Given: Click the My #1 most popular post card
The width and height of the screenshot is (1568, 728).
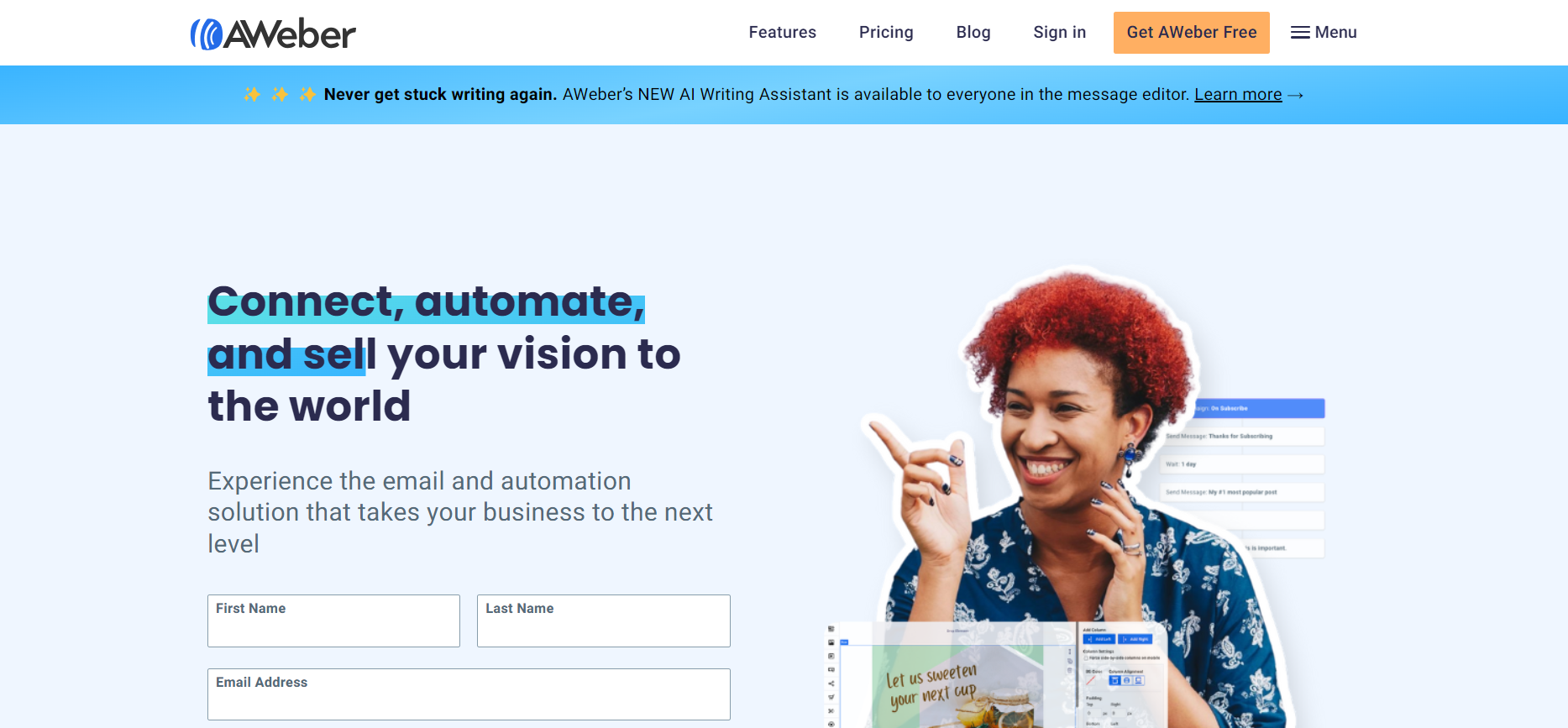Looking at the screenshot, I should (1243, 492).
